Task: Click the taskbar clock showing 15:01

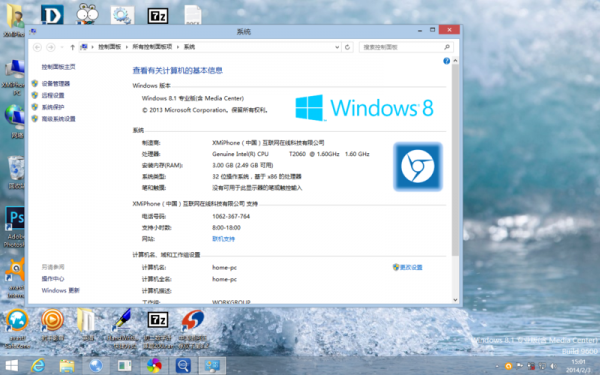Action: pos(578,366)
